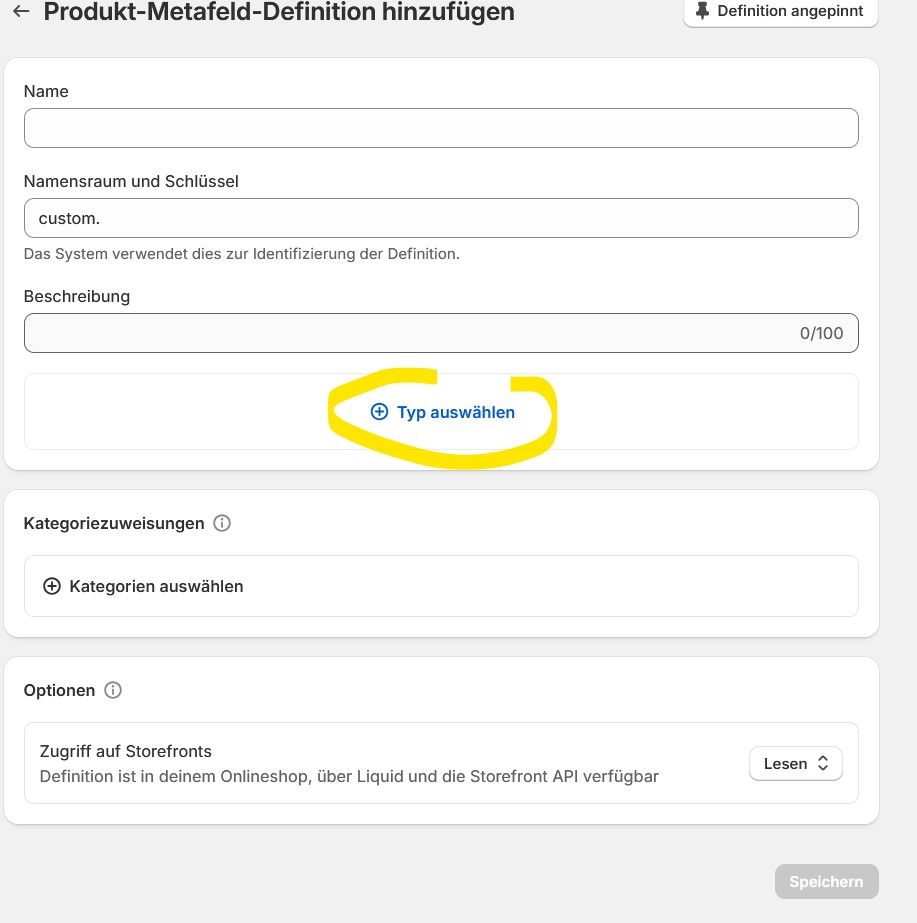Click the pin icon in the top button
This screenshot has width=917, height=923.
coord(701,10)
